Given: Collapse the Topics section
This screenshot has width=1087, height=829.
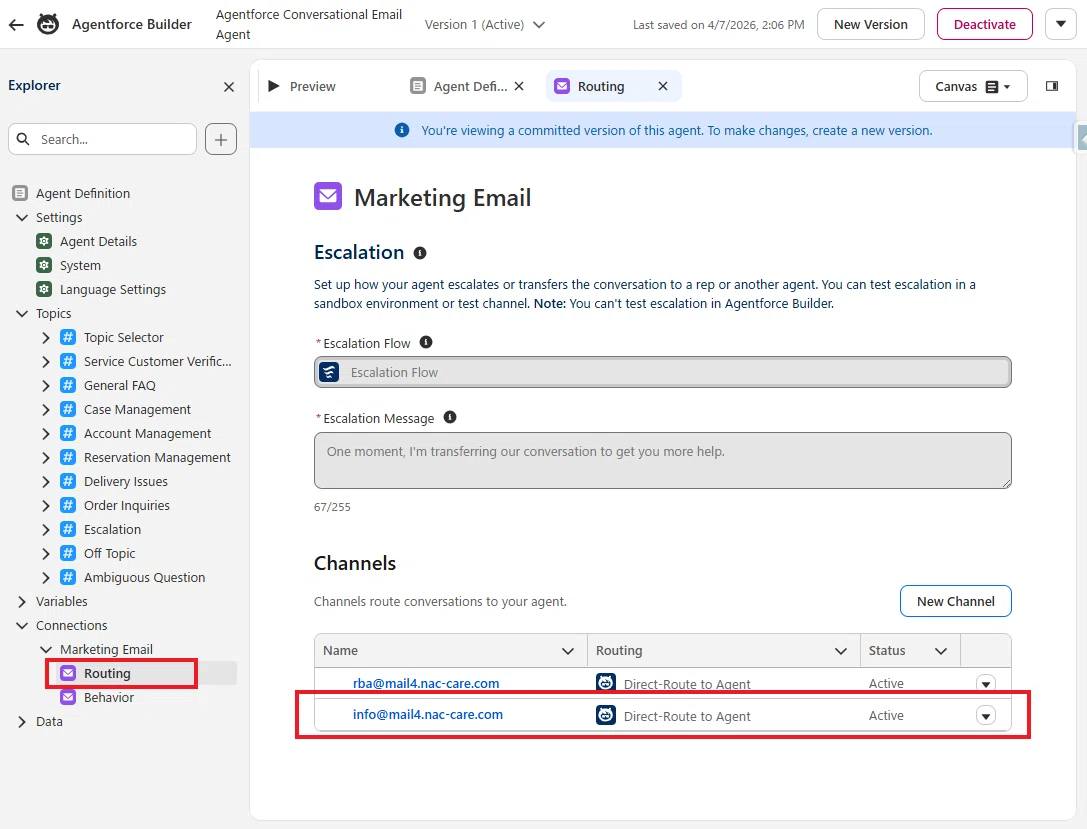Looking at the screenshot, I should click(22, 313).
